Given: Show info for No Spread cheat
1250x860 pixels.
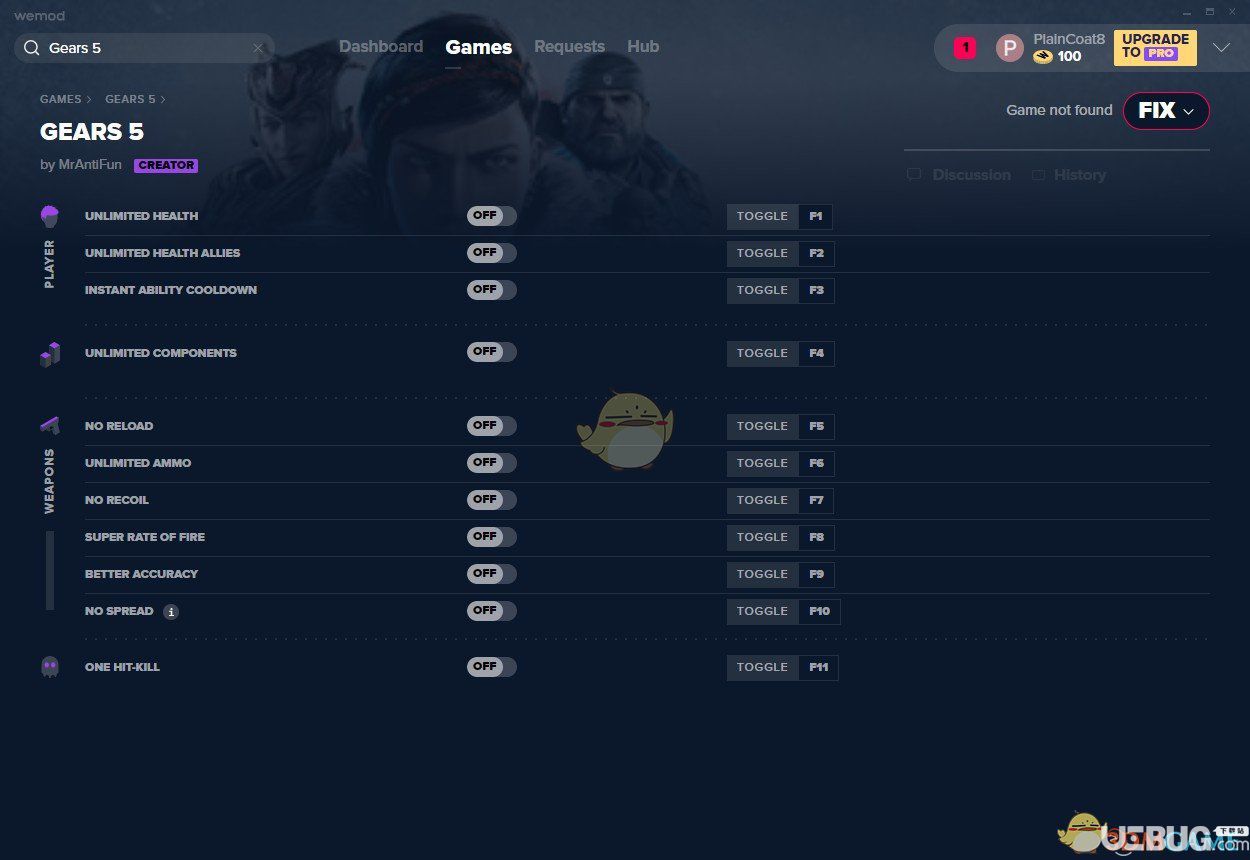Looking at the screenshot, I should click(x=171, y=612).
